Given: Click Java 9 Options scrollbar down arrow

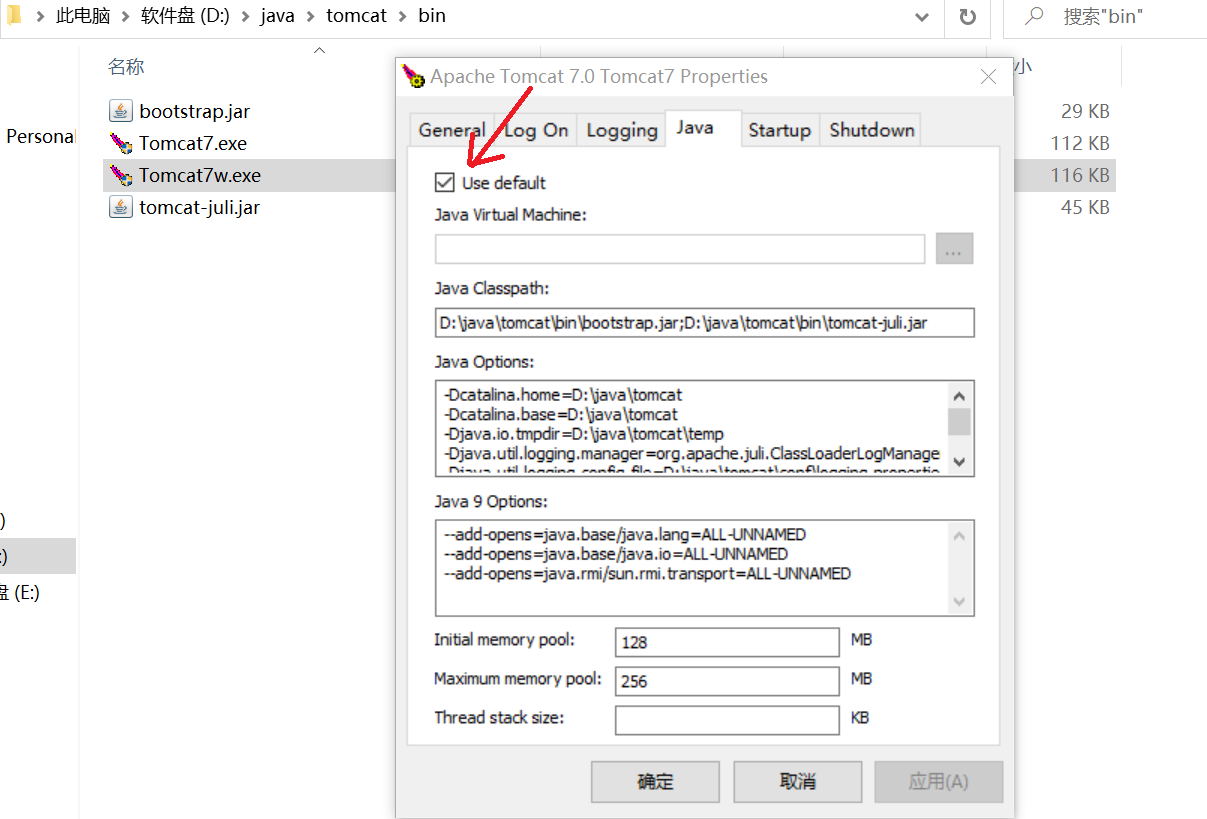Looking at the screenshot, I should [959, 602].
